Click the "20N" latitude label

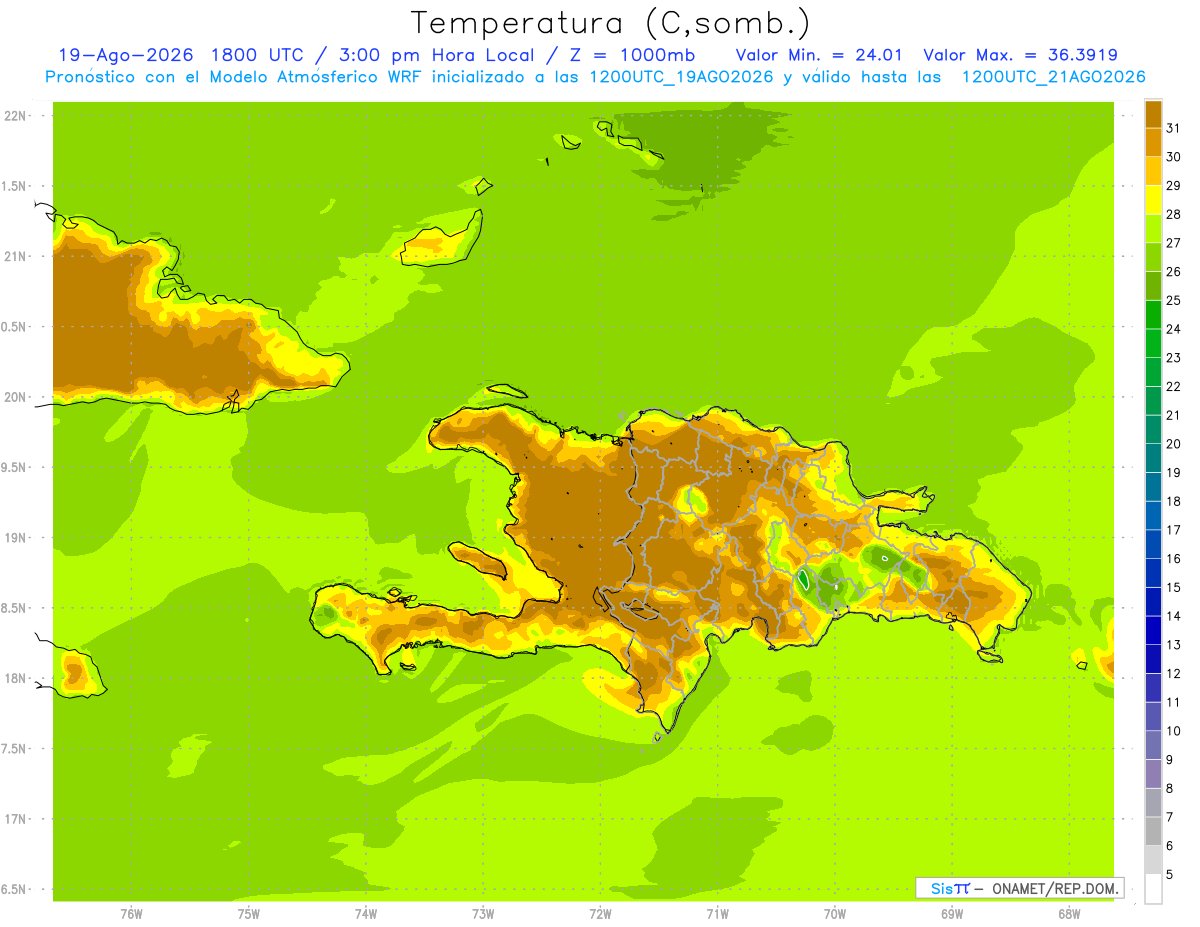coord(16,397)
